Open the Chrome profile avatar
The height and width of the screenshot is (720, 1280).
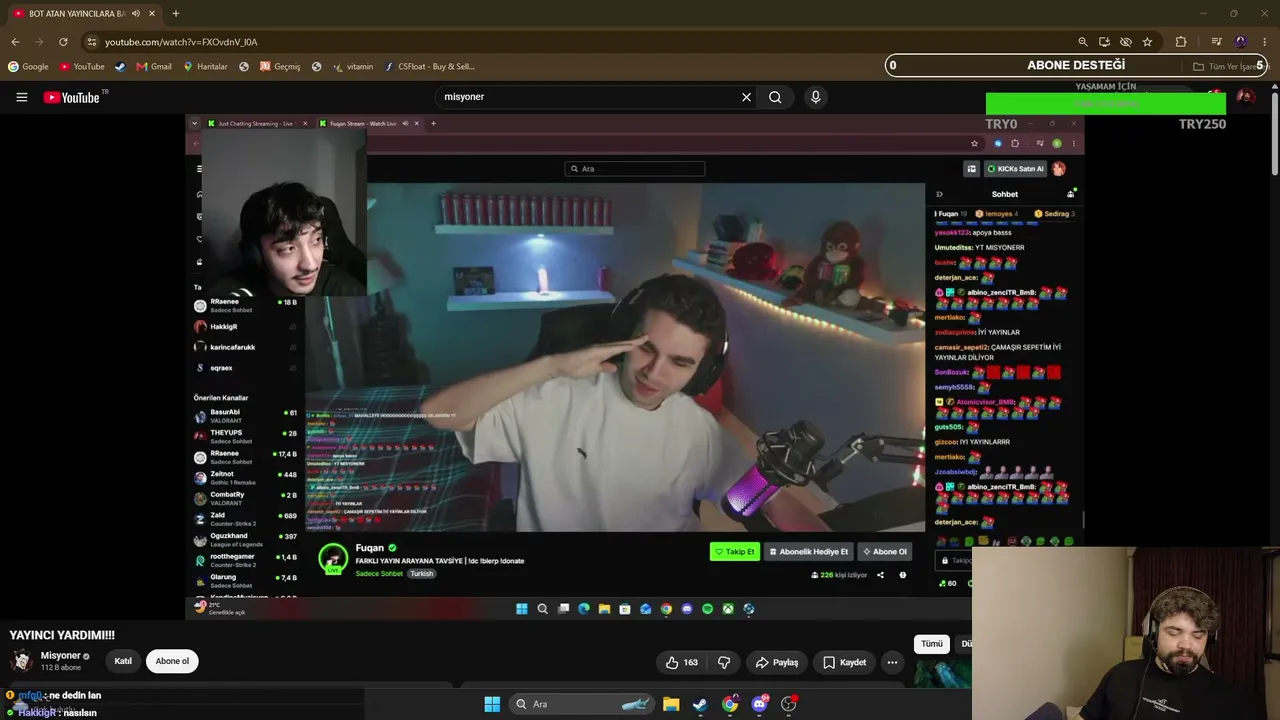pyautogui.click(x=1241, y=42)
